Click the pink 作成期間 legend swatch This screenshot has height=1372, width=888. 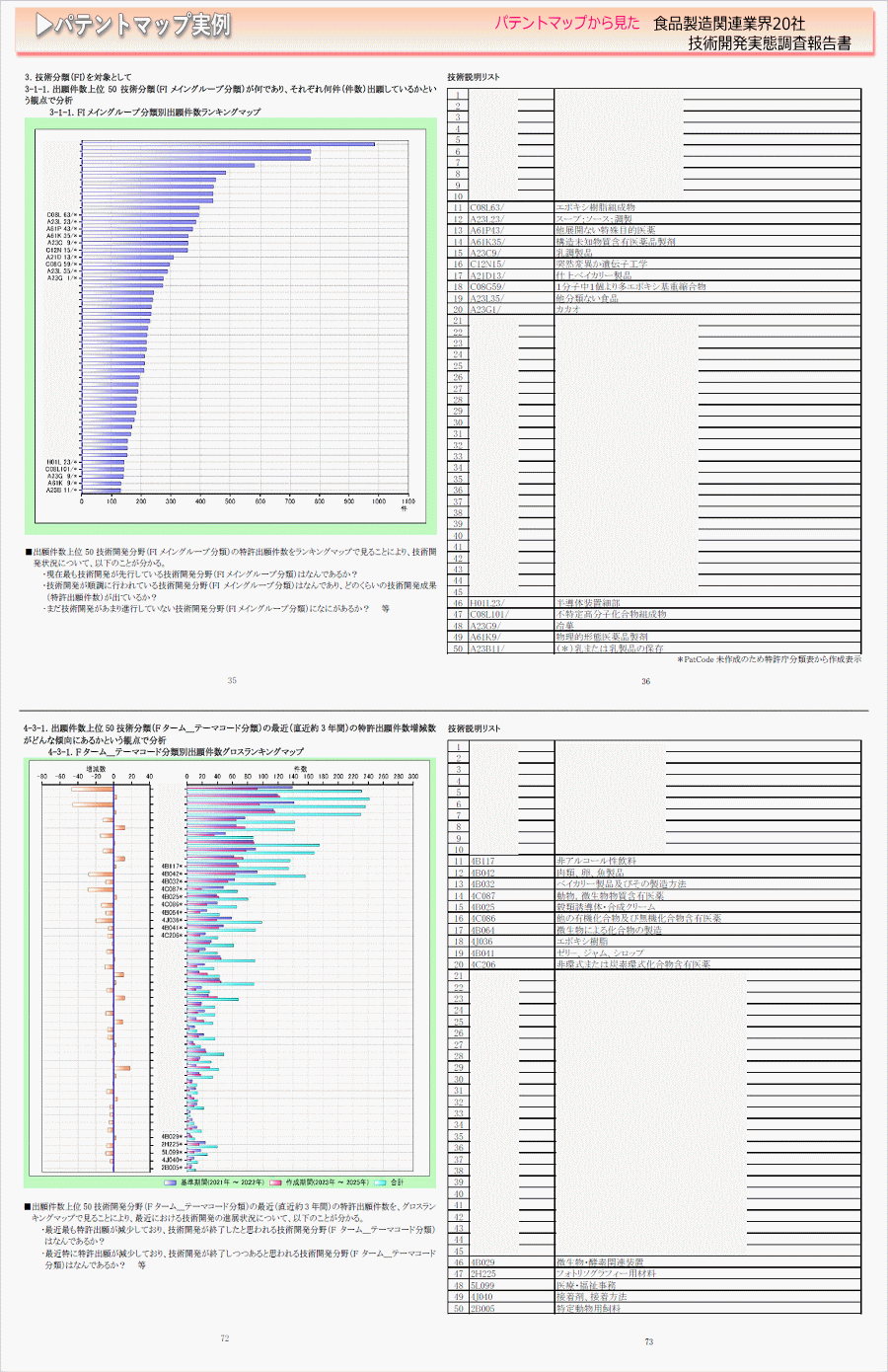click(x=275, y=1181)
